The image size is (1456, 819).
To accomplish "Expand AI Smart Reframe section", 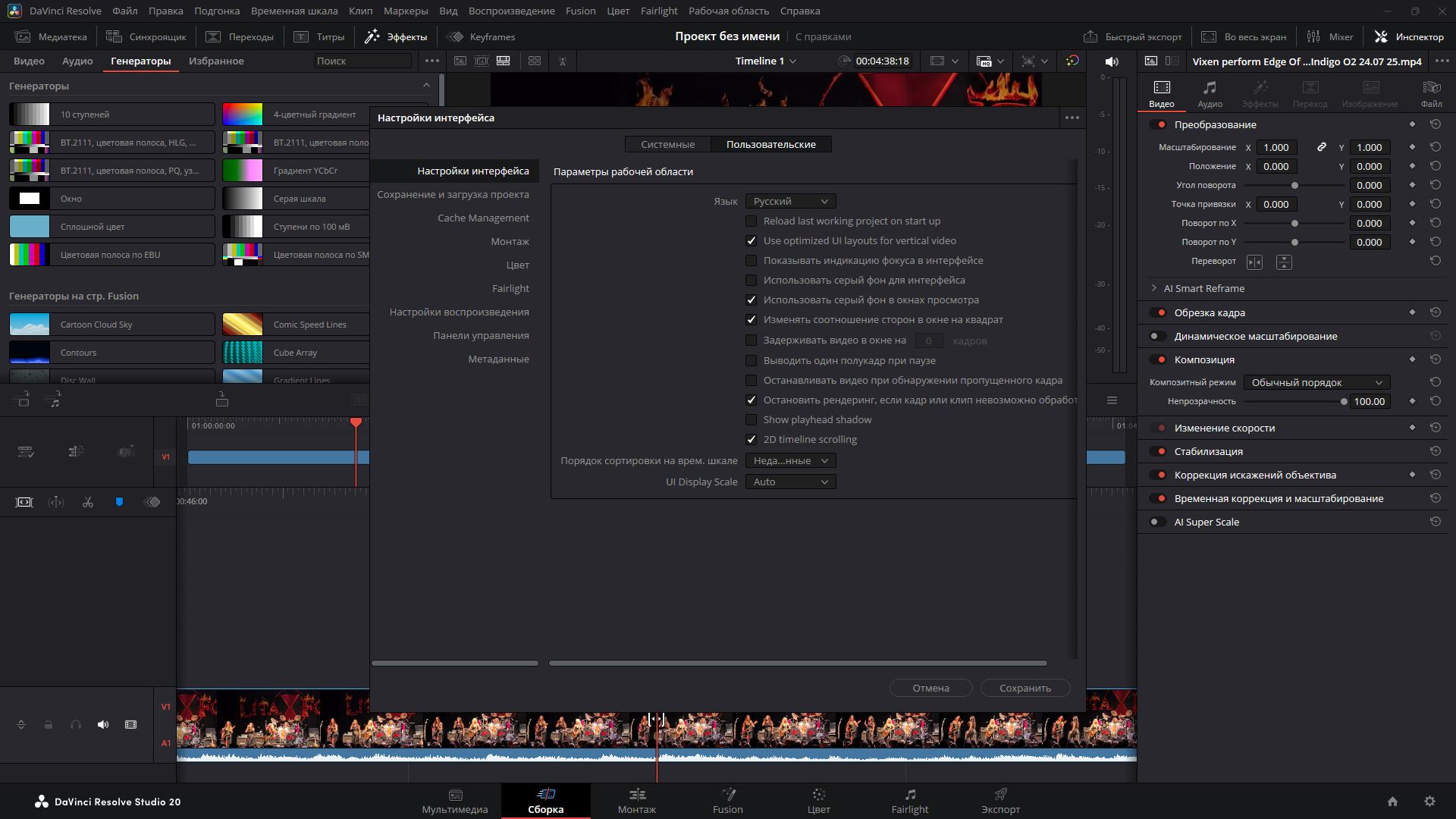I will 1154,288.
